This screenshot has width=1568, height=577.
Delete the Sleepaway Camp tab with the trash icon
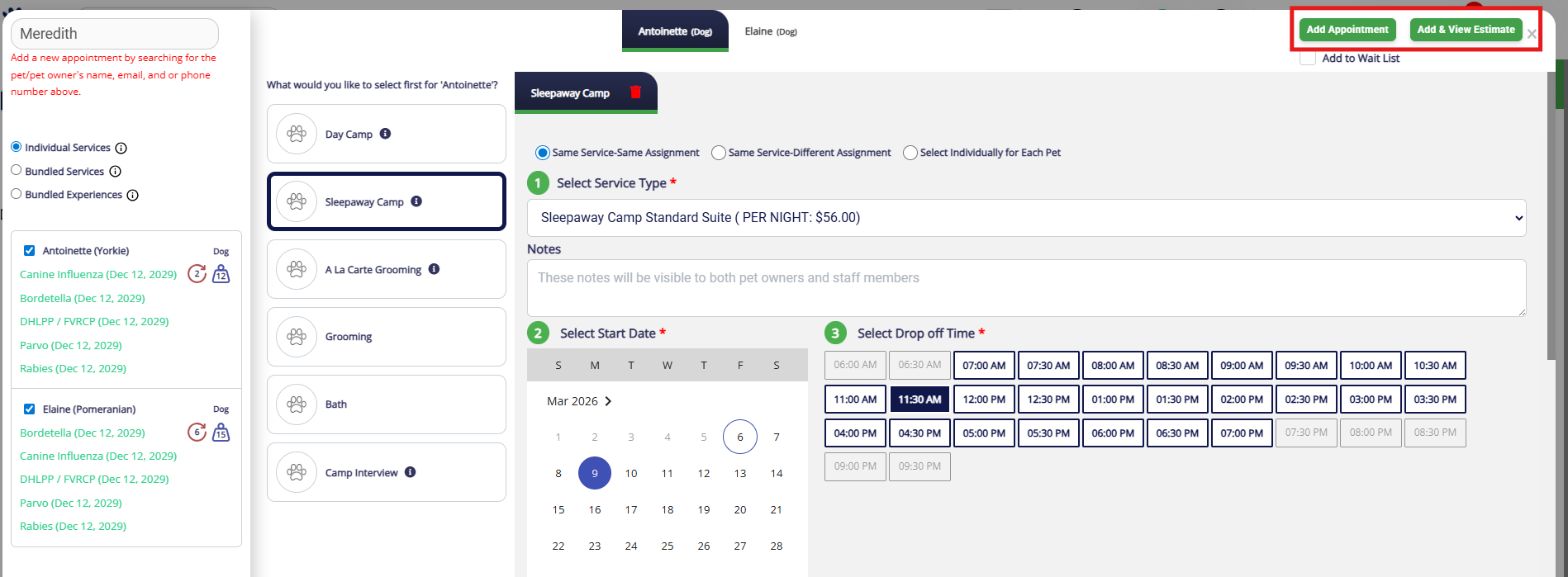635,92
